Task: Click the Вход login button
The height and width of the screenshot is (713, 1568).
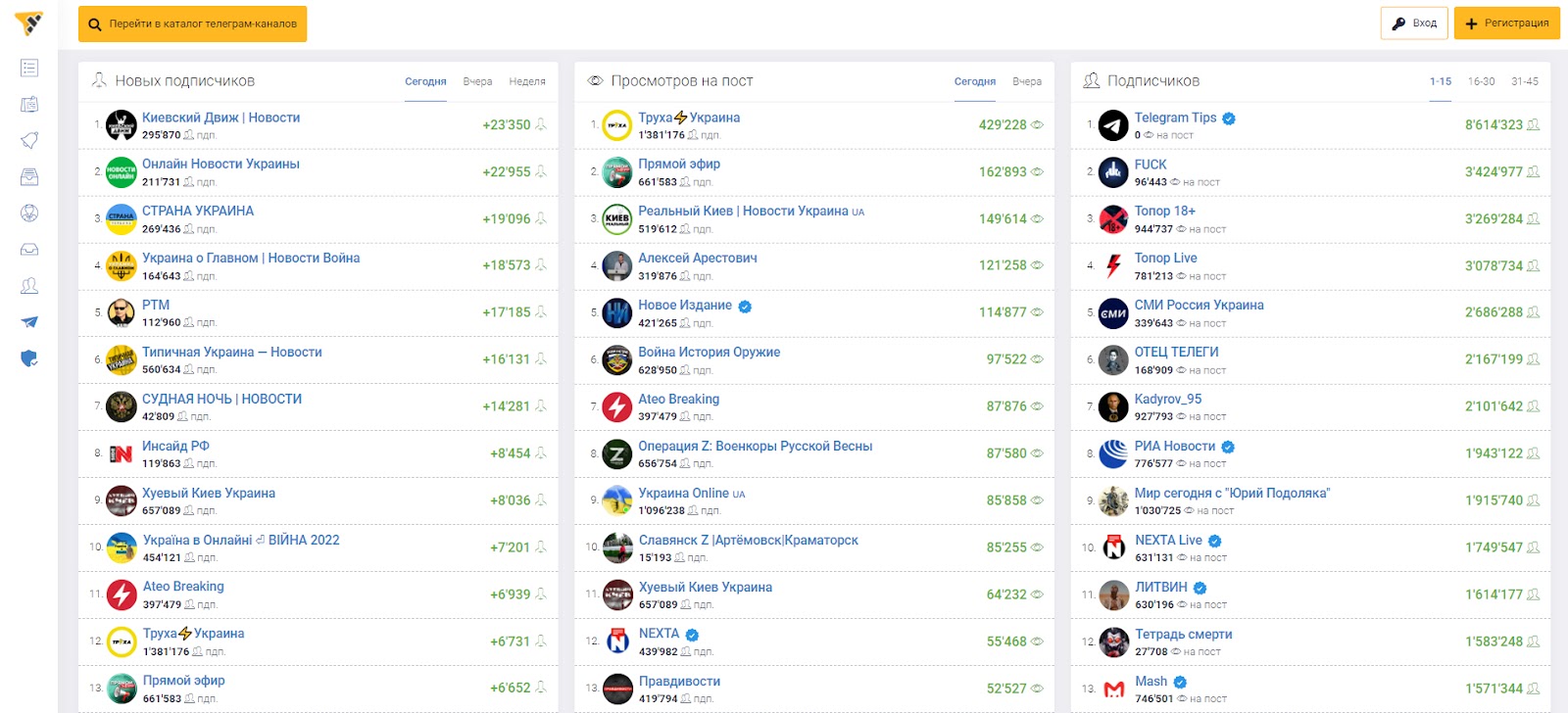Action: click(x=1414, y=24)
